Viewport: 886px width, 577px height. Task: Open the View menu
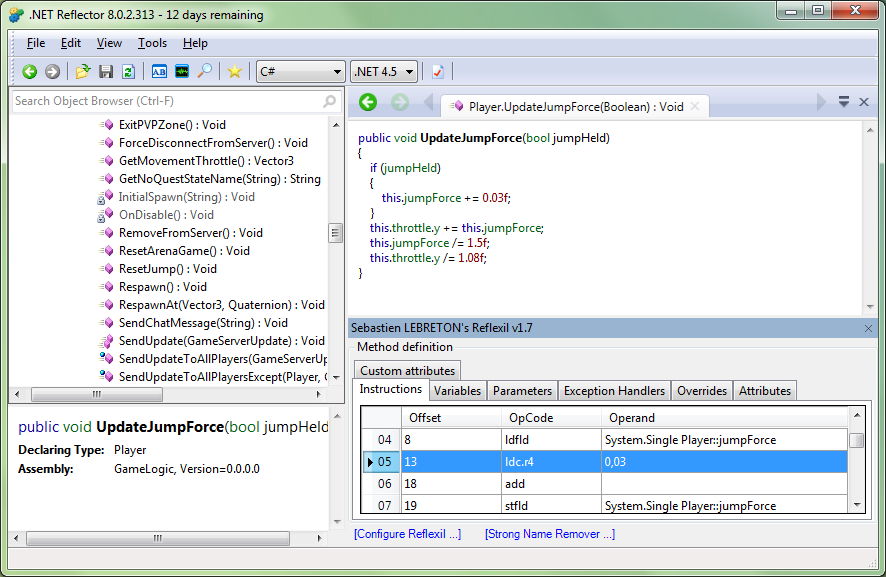point(109,43)
